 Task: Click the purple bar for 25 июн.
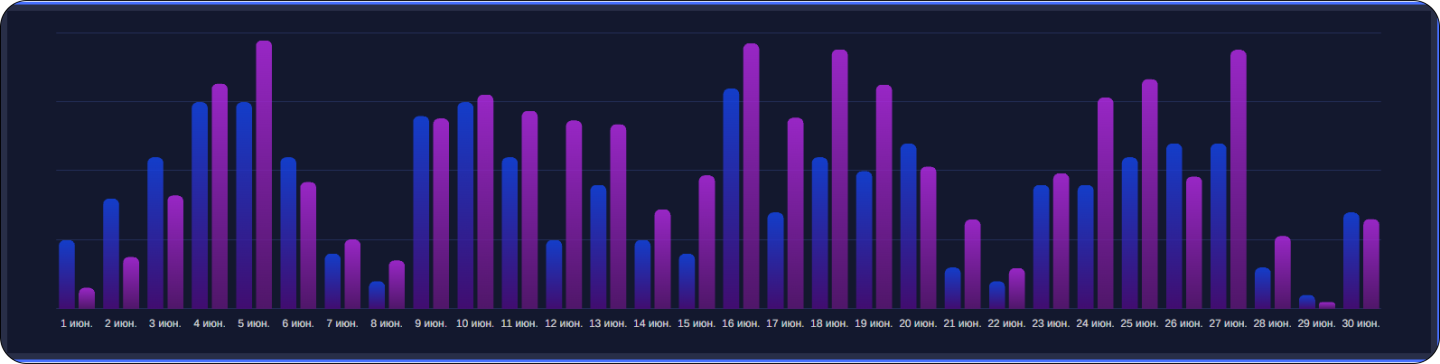click(x=1150, y=194)
